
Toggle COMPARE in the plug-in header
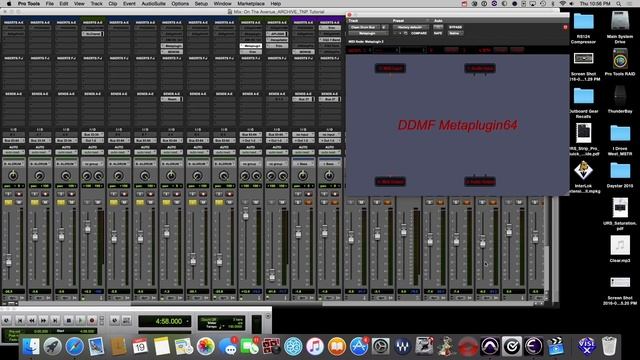pos(419,33)
